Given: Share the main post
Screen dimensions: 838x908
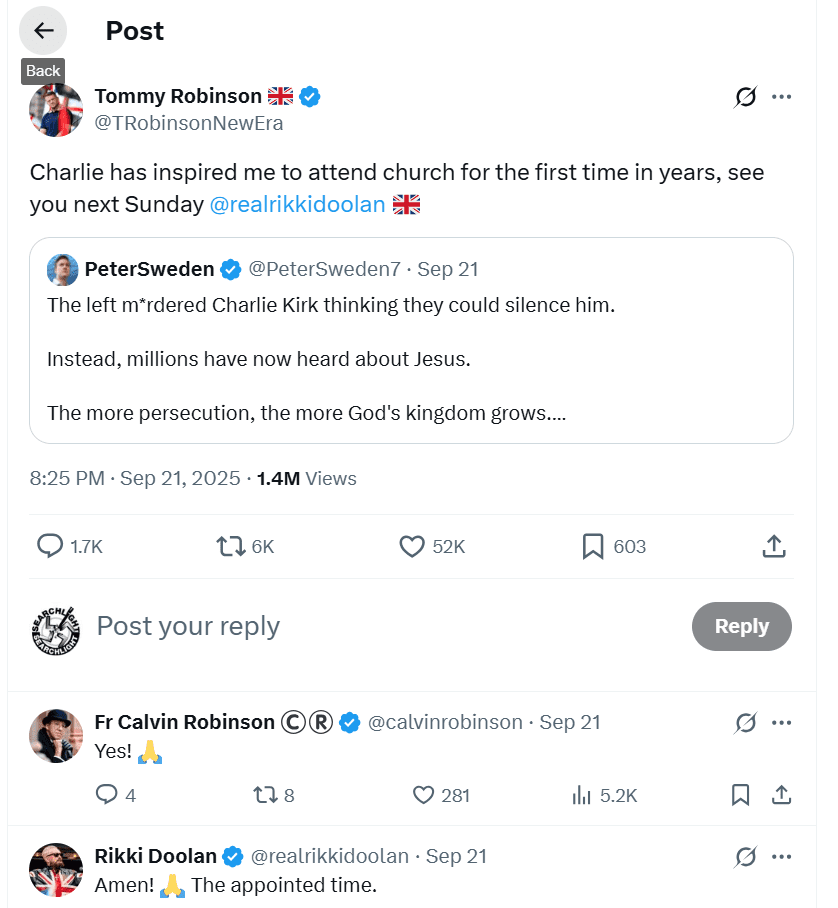Looking at the screenshot, I should coord(773,546).
